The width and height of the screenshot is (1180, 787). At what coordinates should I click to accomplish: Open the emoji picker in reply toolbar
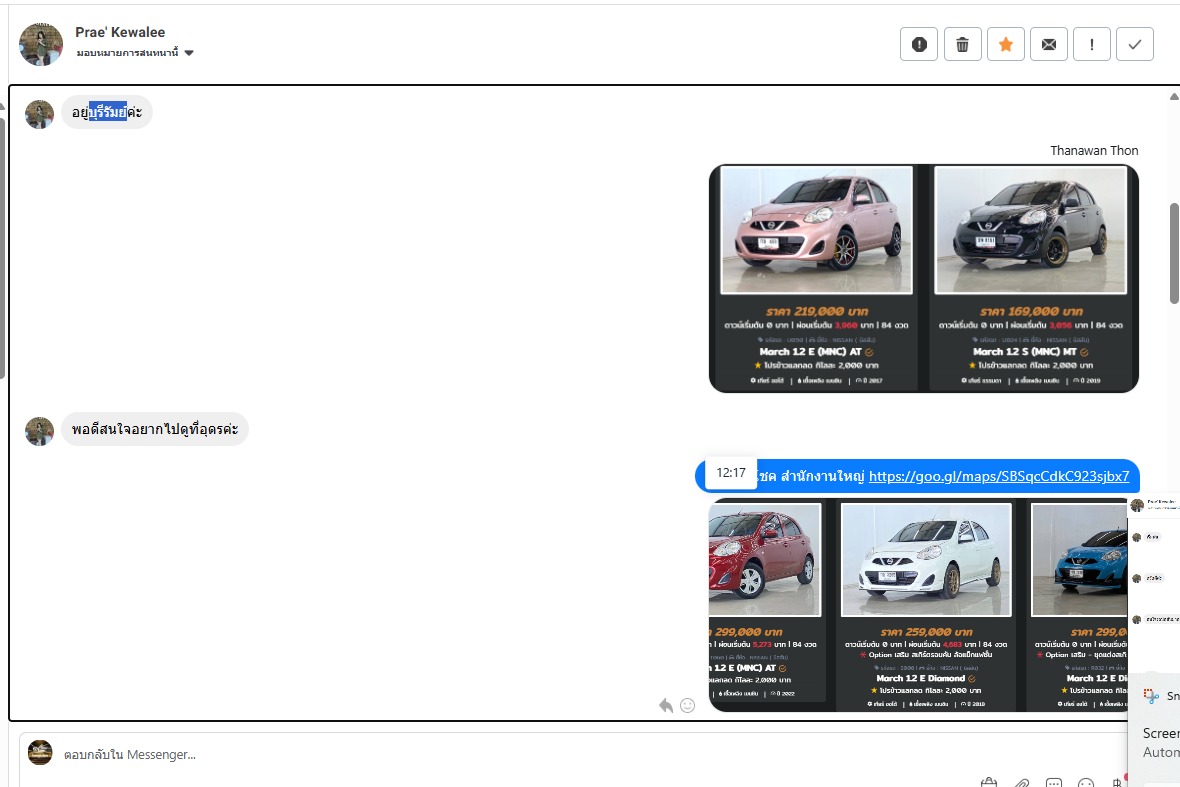pos(1086,783)
